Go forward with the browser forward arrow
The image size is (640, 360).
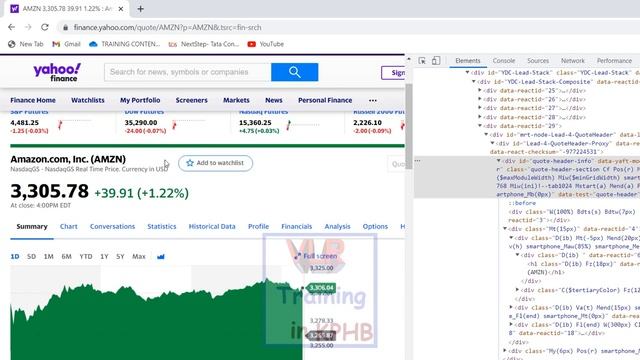pyautogui.click(x=28, y=27)
